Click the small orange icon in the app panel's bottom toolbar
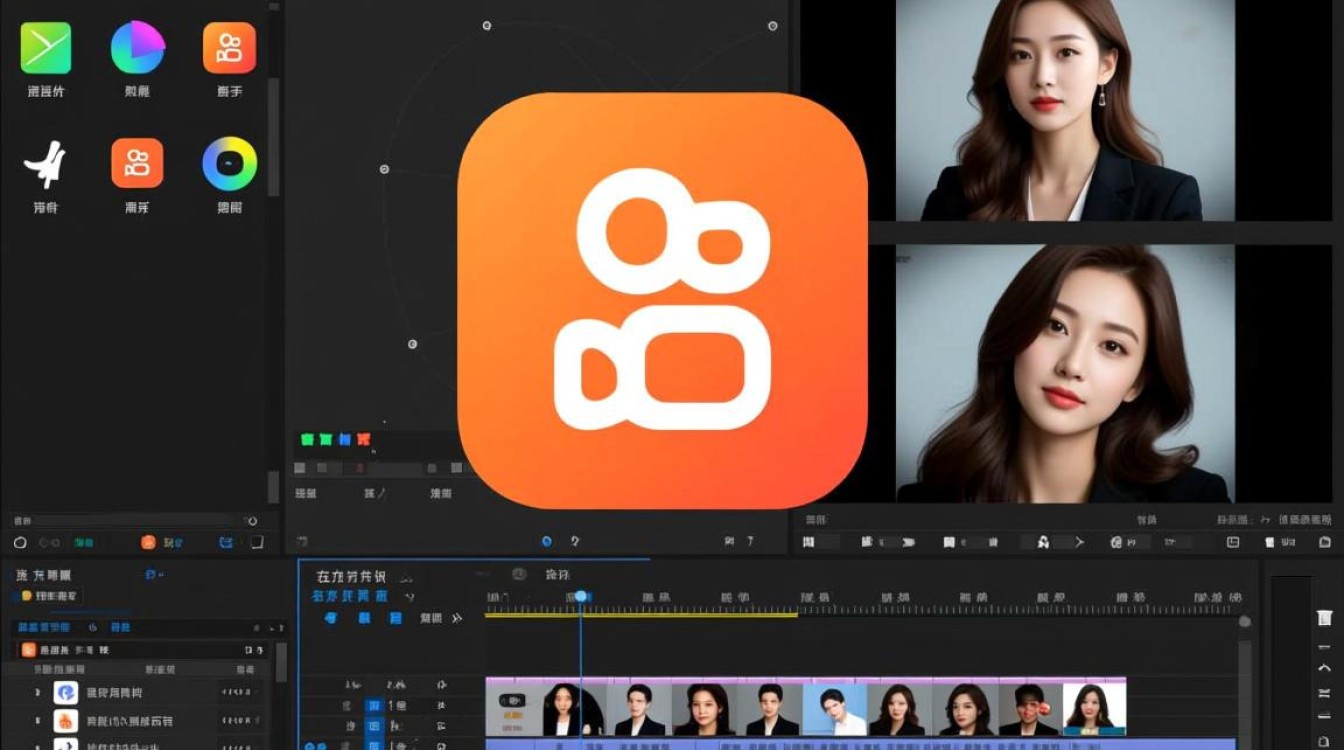Viewport: 1344px width, 750px height. point(148,542)
